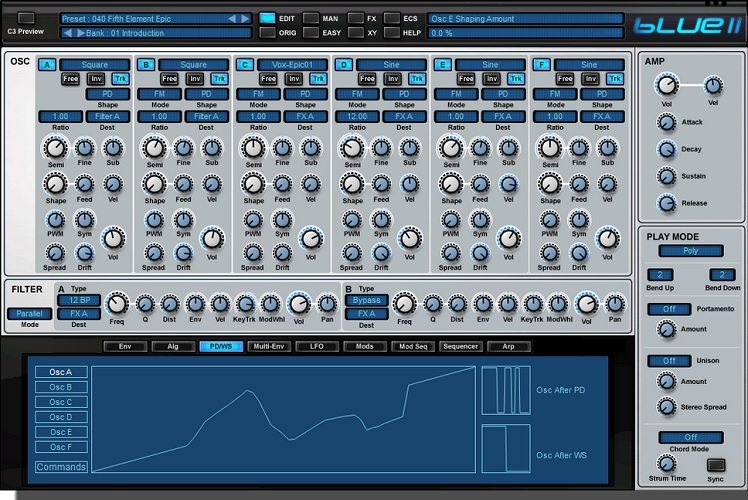Enable Free mode on oscillator B
This screenshot has width=748, height=500.
click(x=169, y=78)
